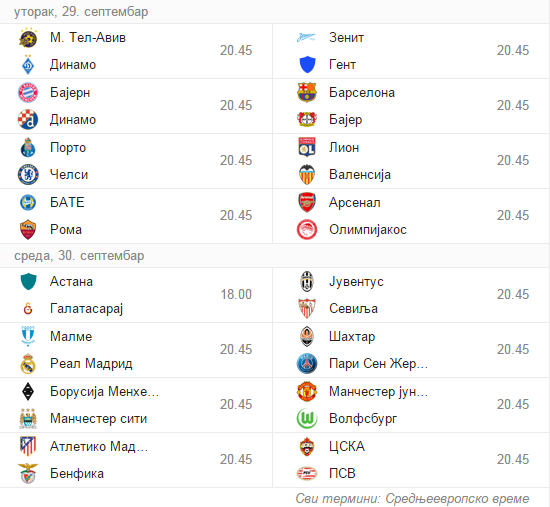The image size is (550, 507).
Task: Click the Barcelona club crest
Action: (x=307, y=93)
